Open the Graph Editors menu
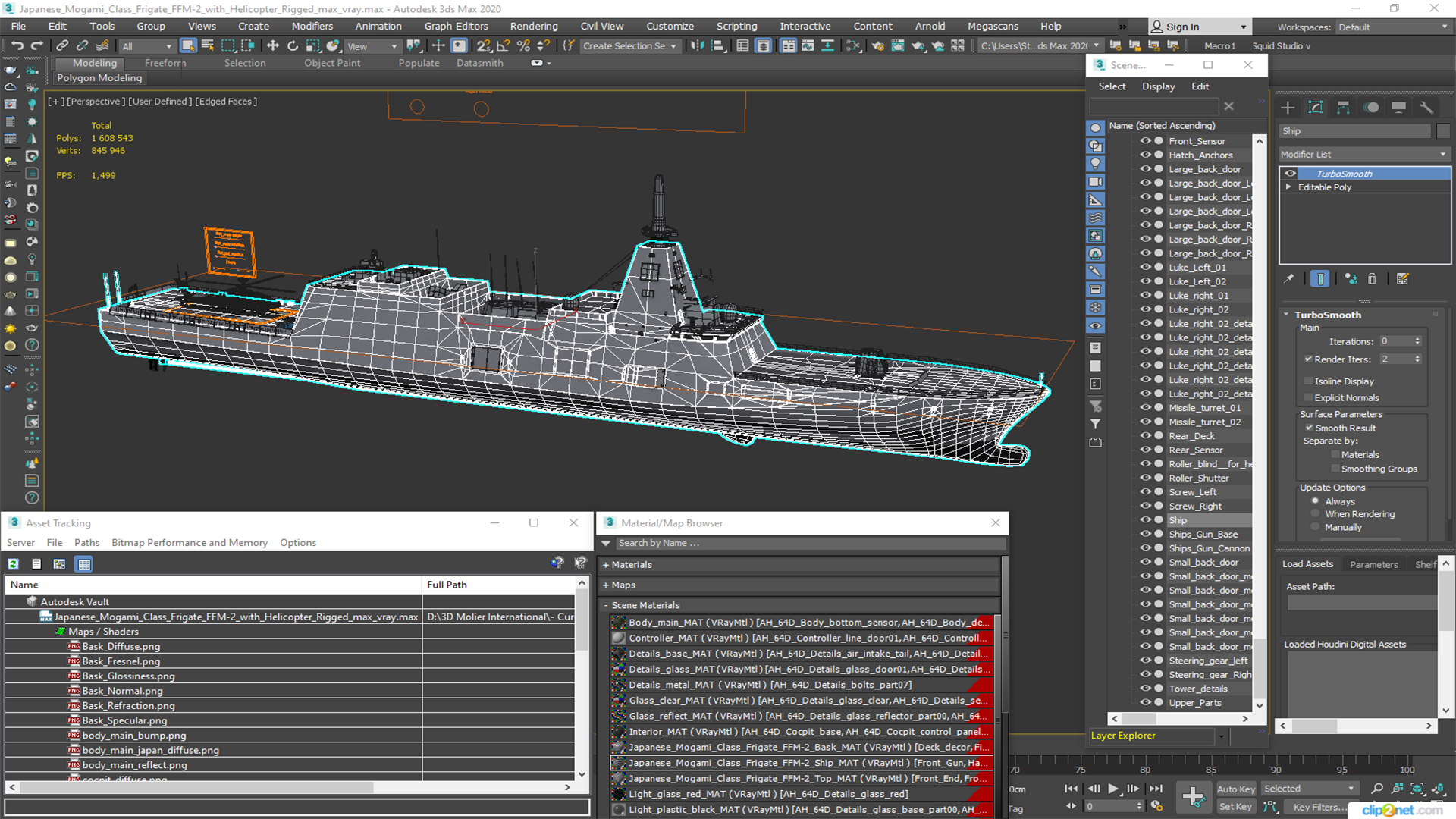Image resolution: width=1456 pixels, height=819 pixels. tap(456, 26)
